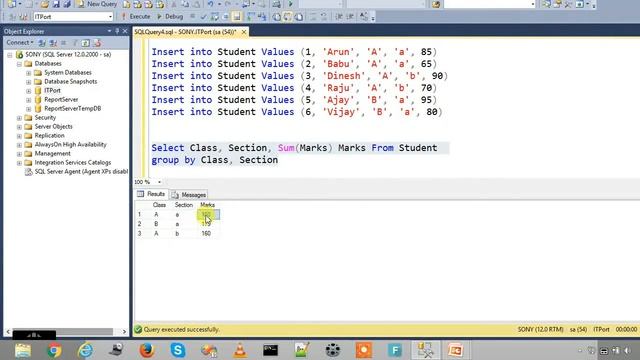Click Query executed successfully status text
This screenshot has width=640, height=360.
pos(181,329)
